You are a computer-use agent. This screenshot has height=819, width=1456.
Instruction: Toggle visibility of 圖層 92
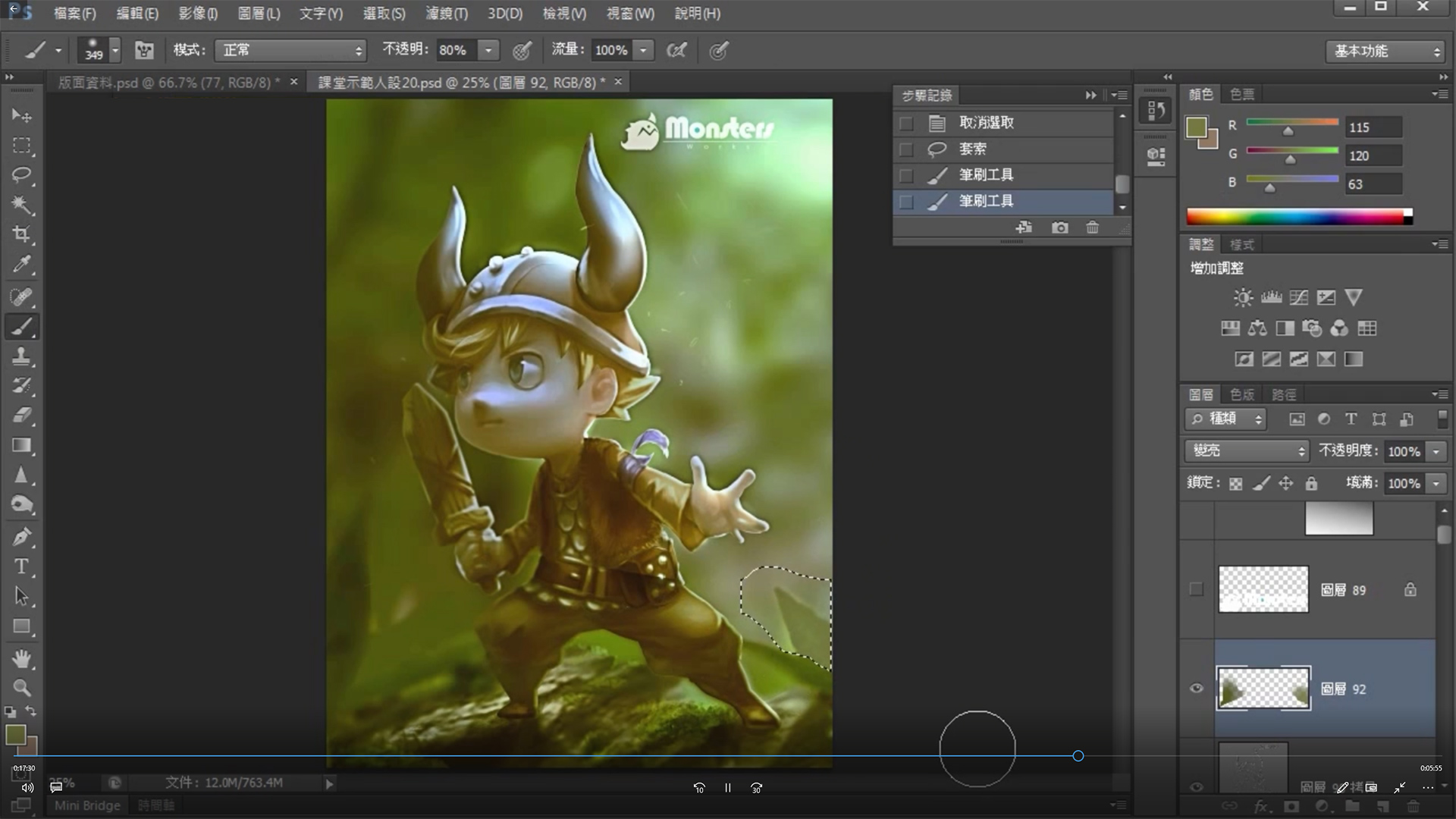(x=1197, y=689)
